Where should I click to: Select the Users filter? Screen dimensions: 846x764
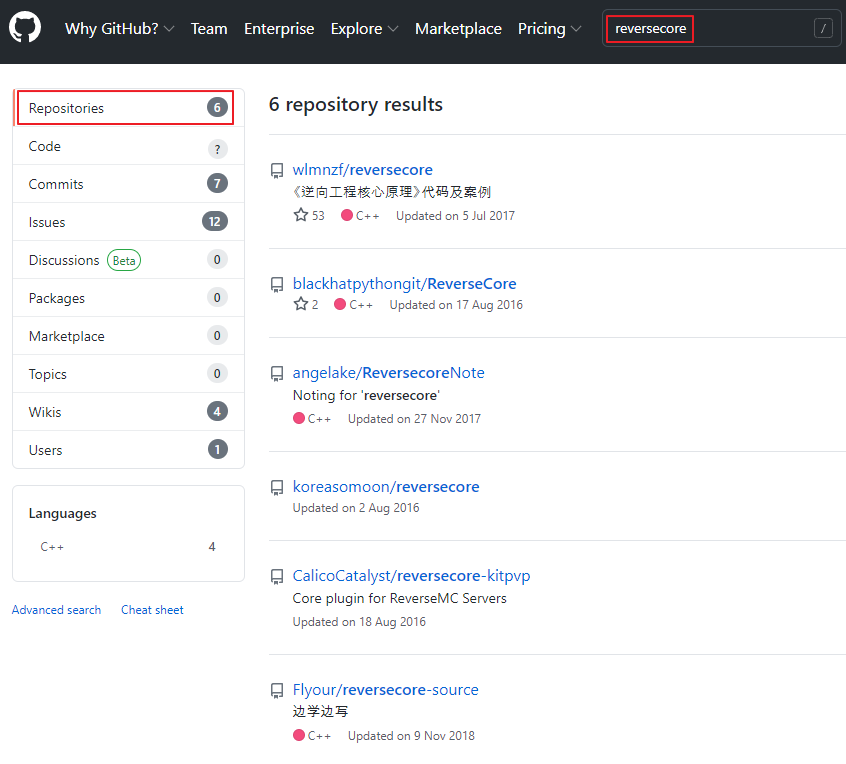[128, 450]
